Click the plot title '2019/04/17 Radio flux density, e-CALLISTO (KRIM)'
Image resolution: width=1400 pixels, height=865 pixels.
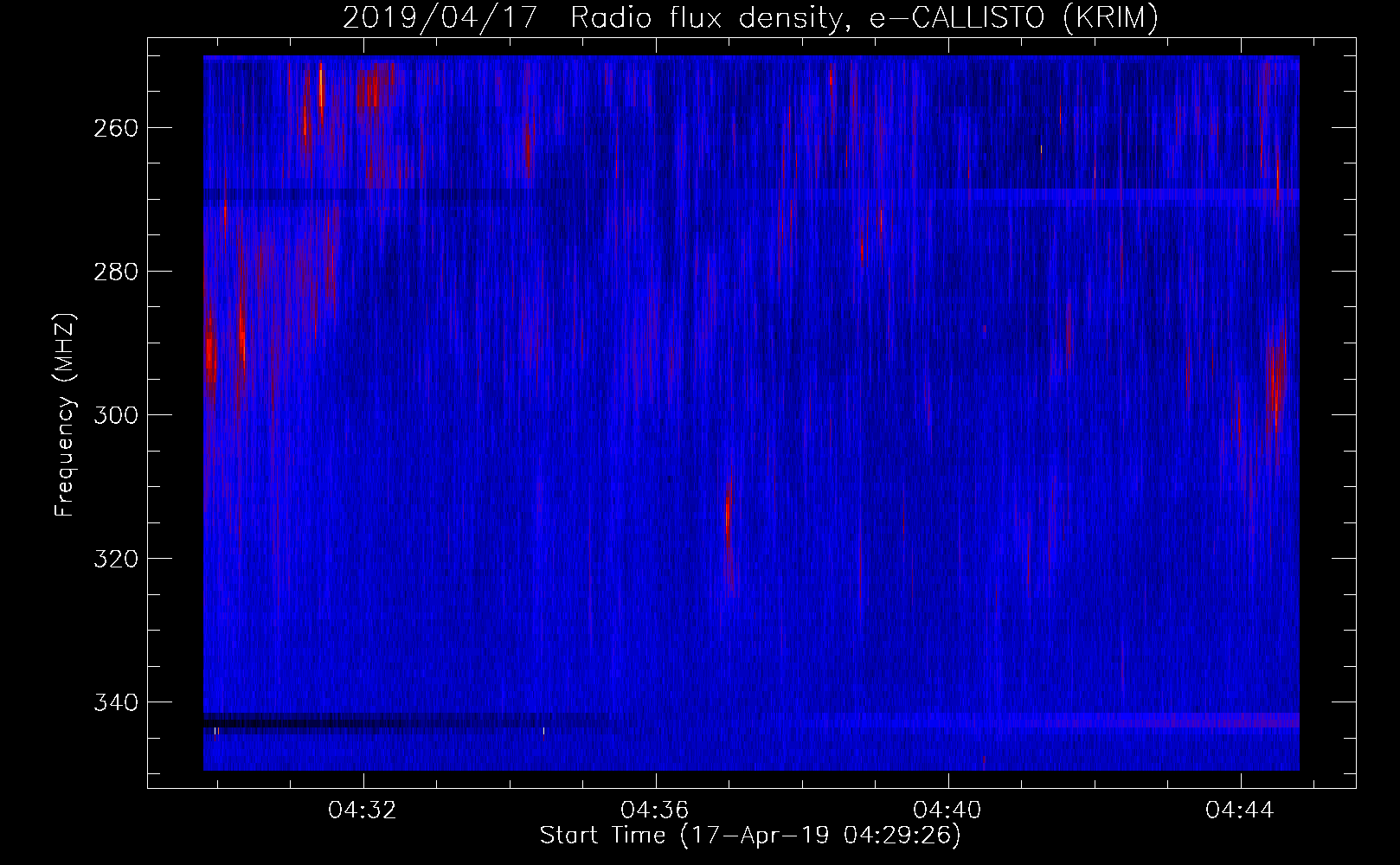pyautogui.click(x=750, y=17)
